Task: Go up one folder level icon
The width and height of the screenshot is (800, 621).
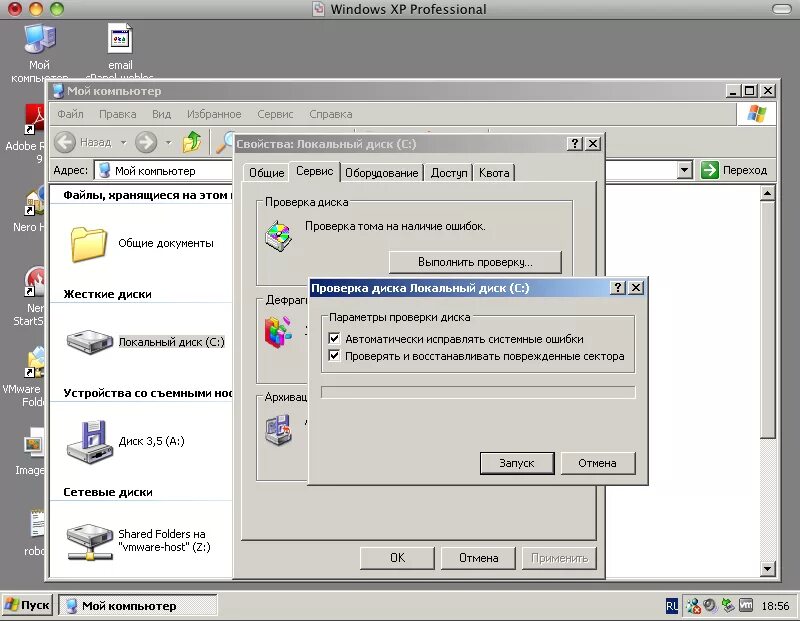Action: pyautogui.click(x=192, y=142)
